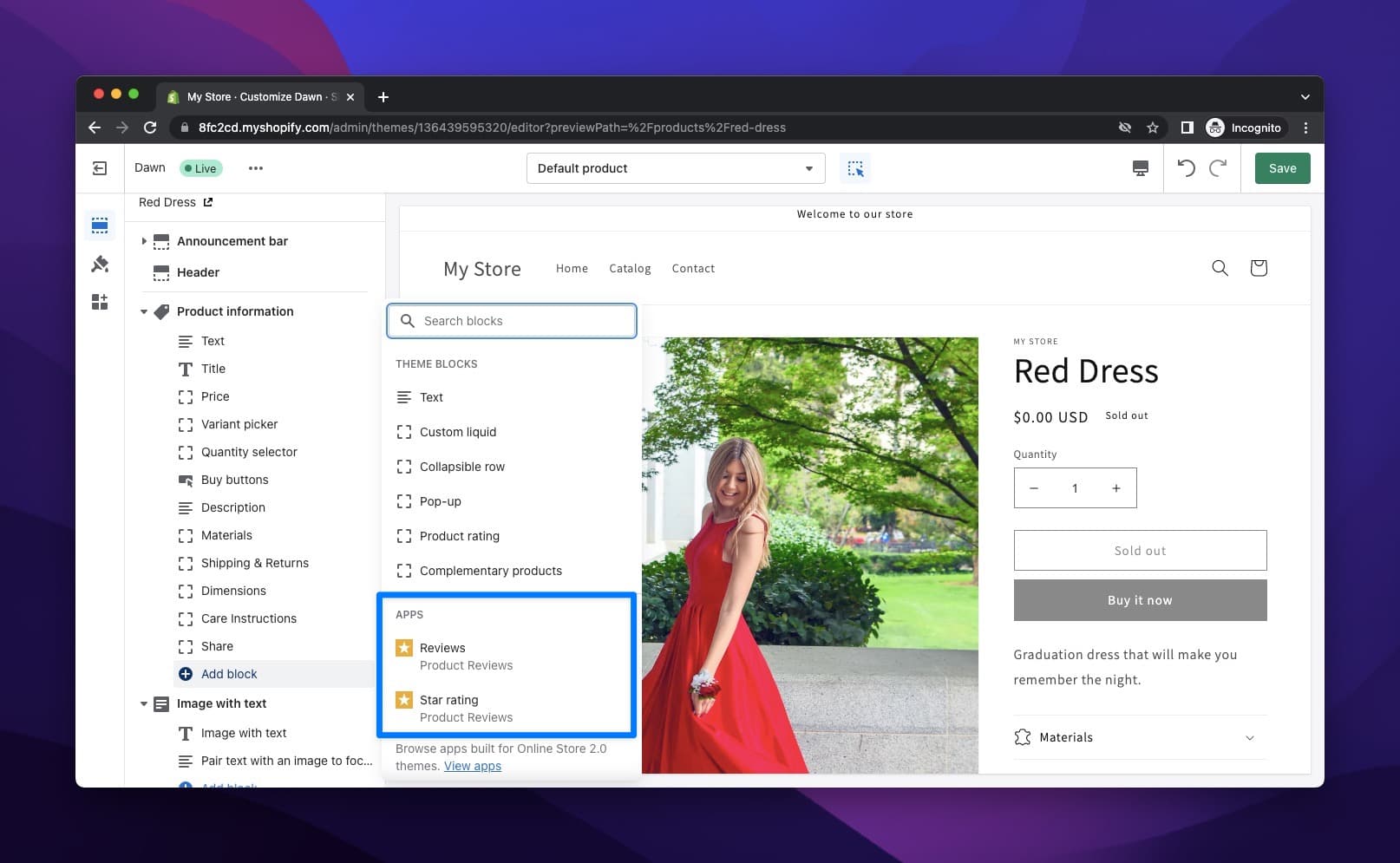Click the Red Dress product photo
The height and width of the screenshot is (863, 1400).
click(x=810, y=555)
